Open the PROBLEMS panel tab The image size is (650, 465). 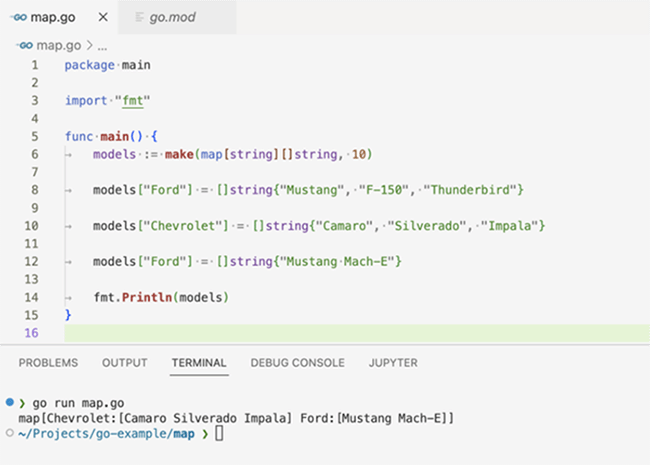48,363
